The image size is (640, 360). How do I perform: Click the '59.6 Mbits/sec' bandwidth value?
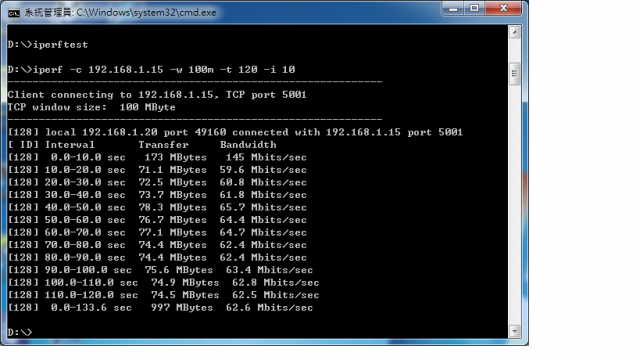pos(263,170)
